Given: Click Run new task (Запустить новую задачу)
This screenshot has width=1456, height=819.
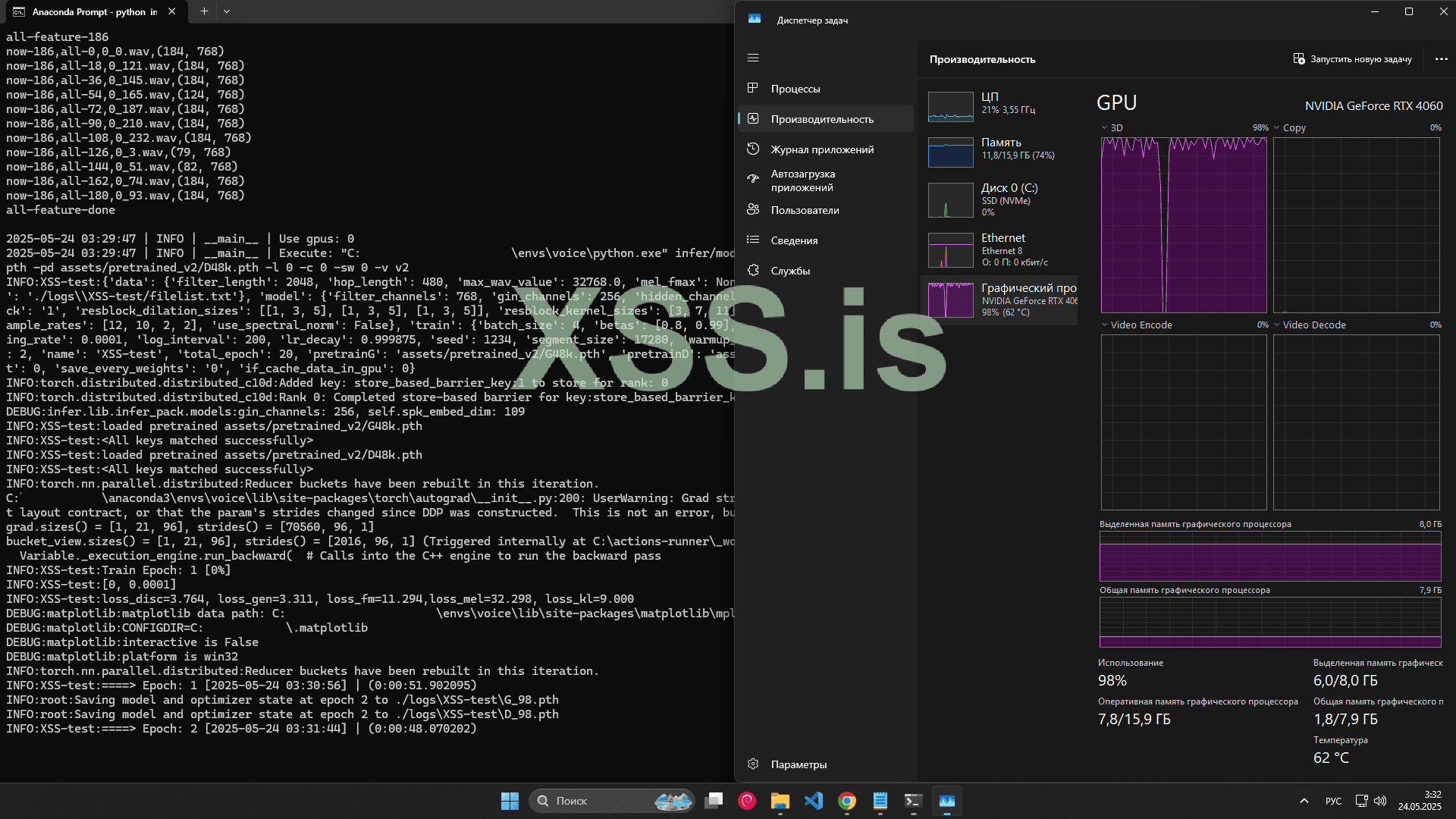Looking at the screenshot, I should [1352, 59].
